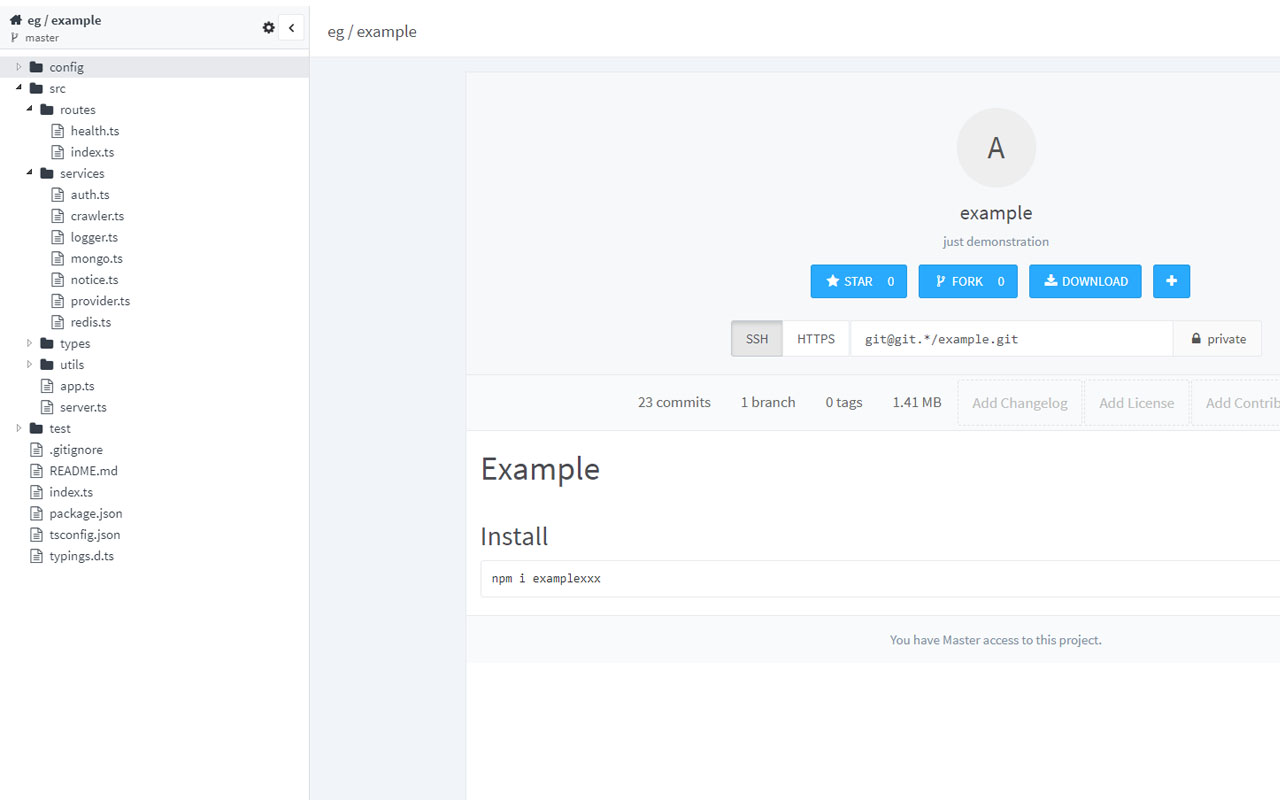This screenshot has width=1280, height=800.
Task: Expand the config folder arrow
Action: tap(18, 67)
